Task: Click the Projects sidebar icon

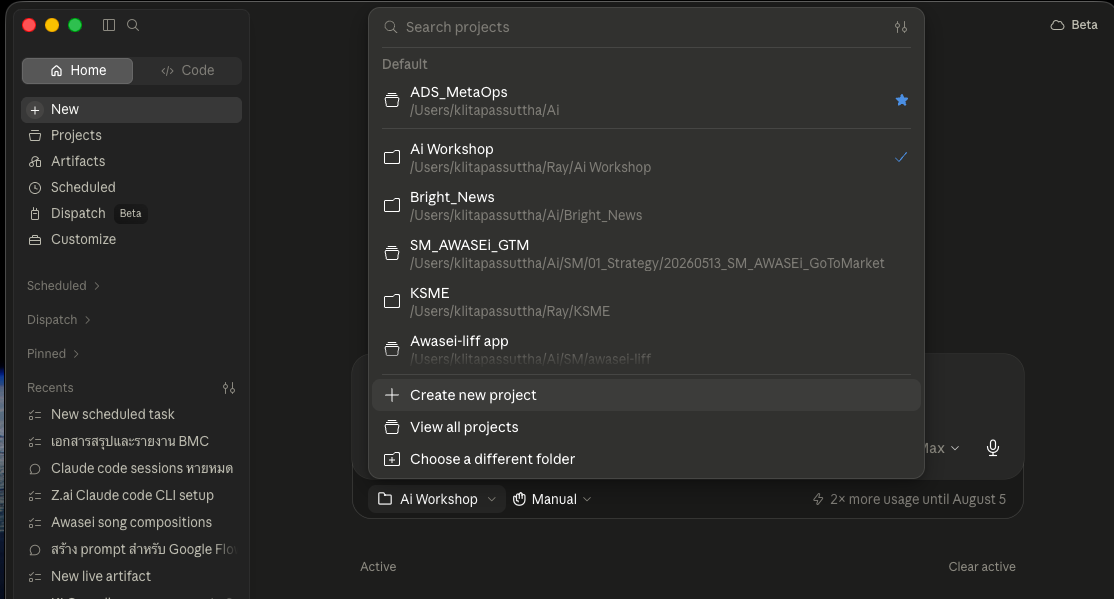Action: click(x=35, y=135)
